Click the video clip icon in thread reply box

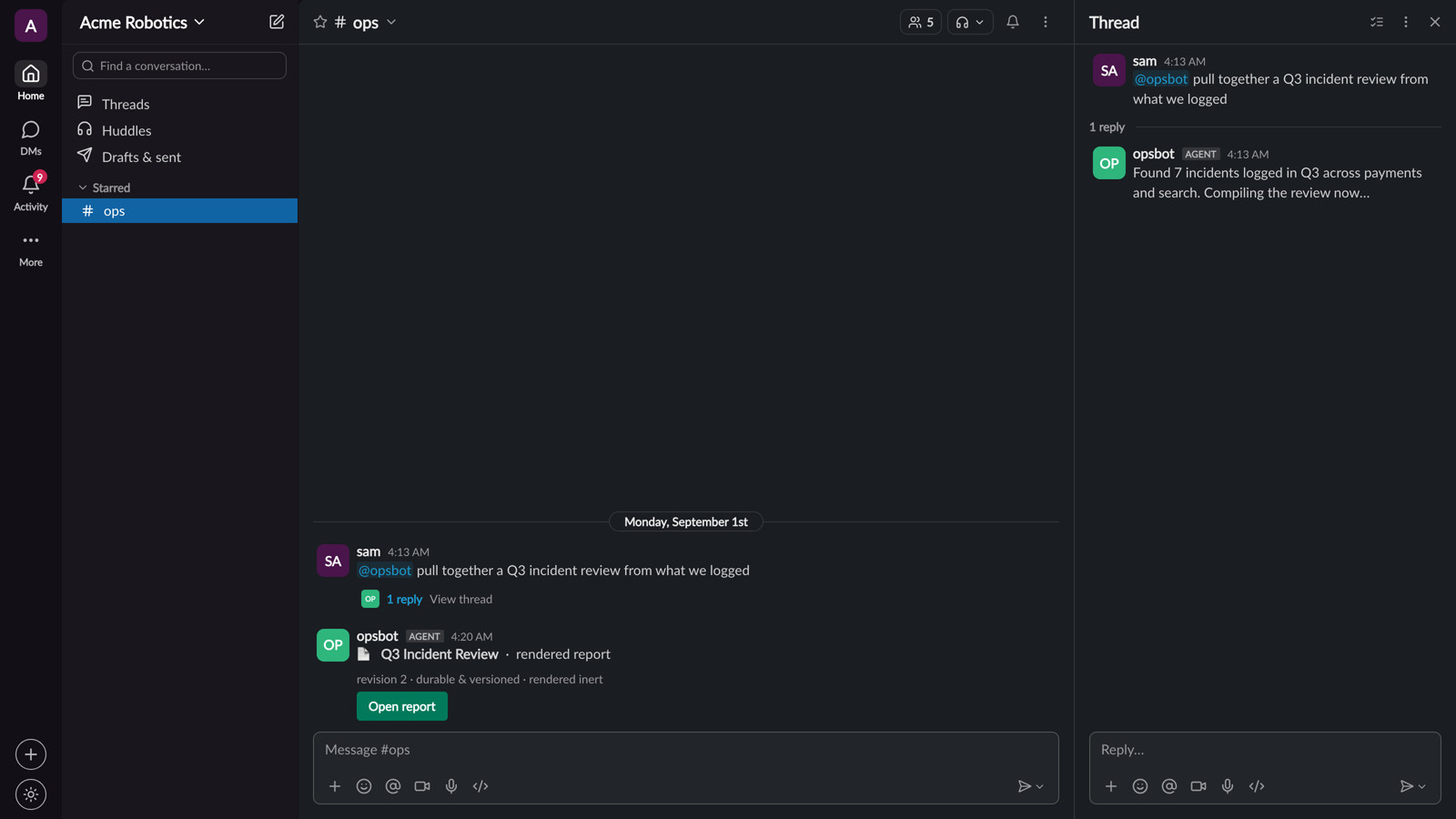[1198, 786]
